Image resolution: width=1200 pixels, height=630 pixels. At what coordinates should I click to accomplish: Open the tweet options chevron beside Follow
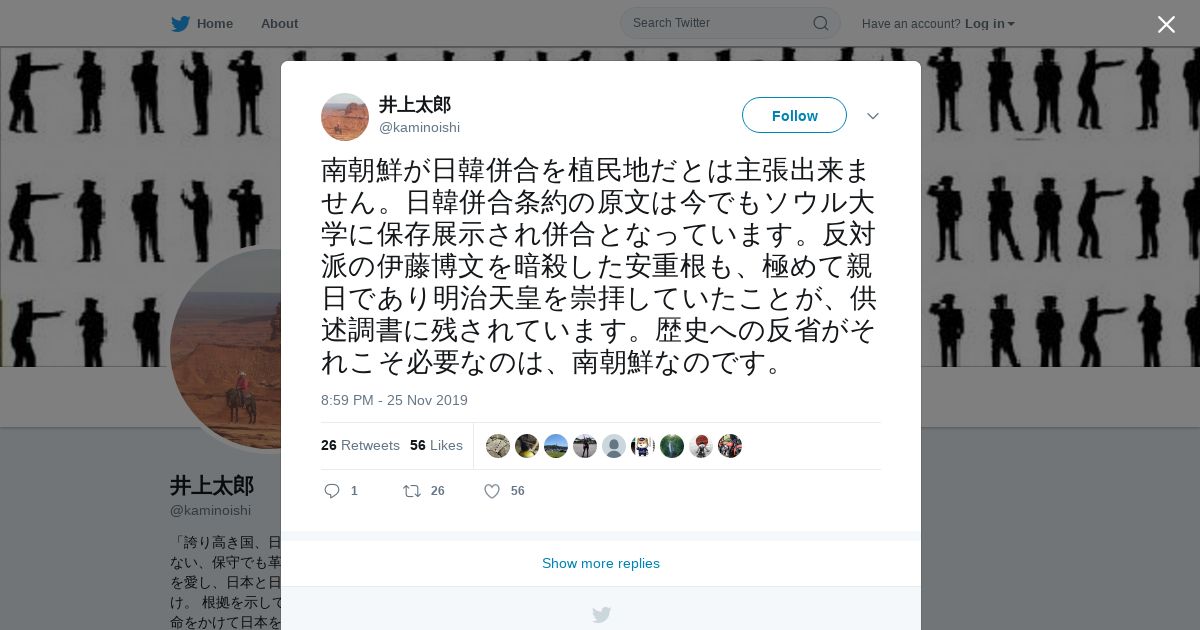click(873, 116)
